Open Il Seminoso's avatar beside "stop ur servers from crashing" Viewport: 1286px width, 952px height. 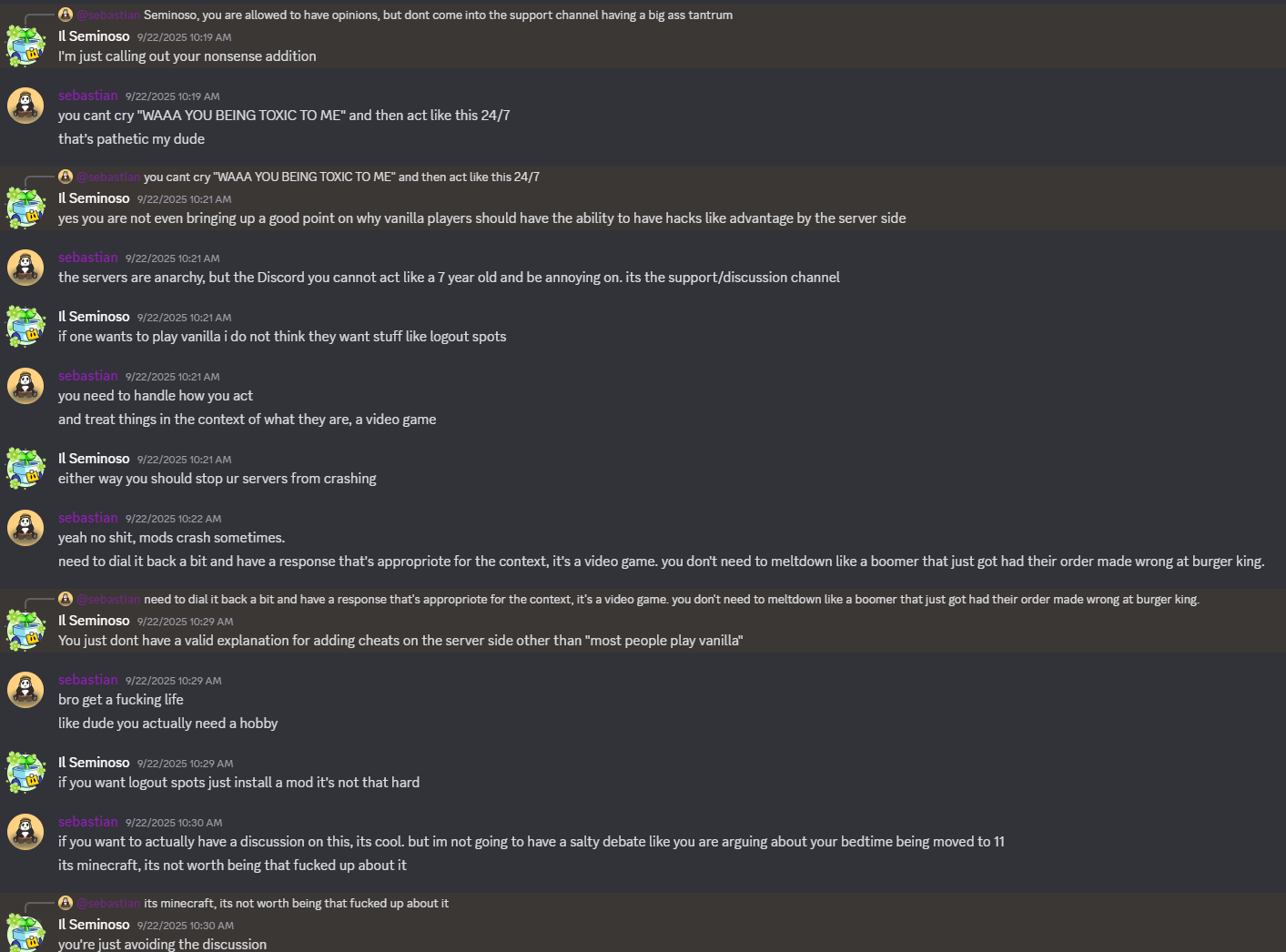click(25, 469)
